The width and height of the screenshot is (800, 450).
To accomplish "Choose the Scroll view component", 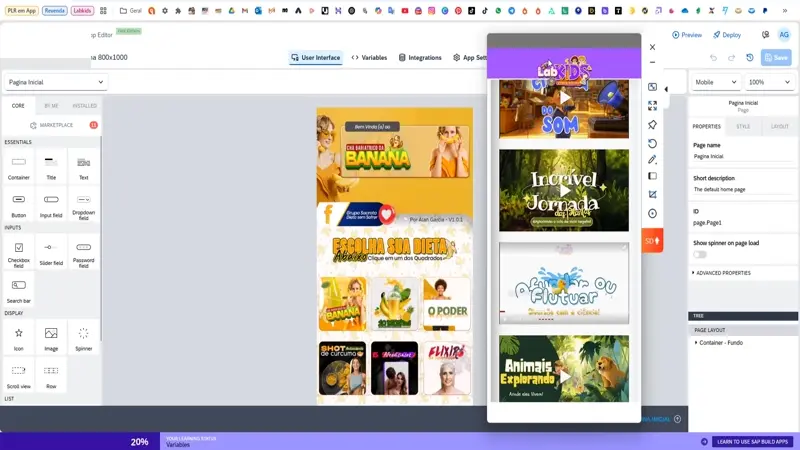I will 19,377.
